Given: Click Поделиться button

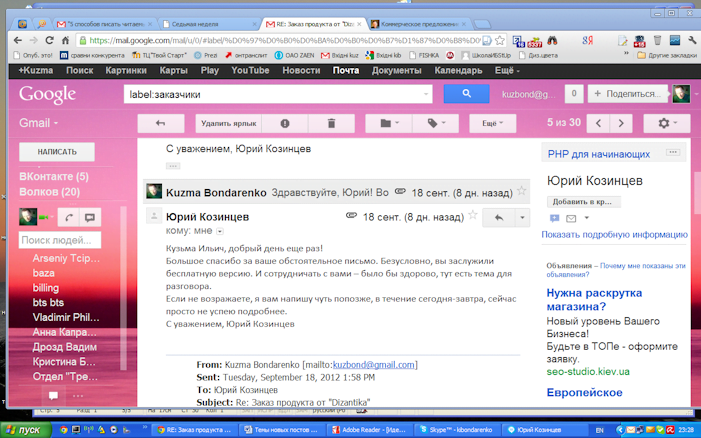Looking at the screenshot, I should pyautogui.click(x=628, y=94).
